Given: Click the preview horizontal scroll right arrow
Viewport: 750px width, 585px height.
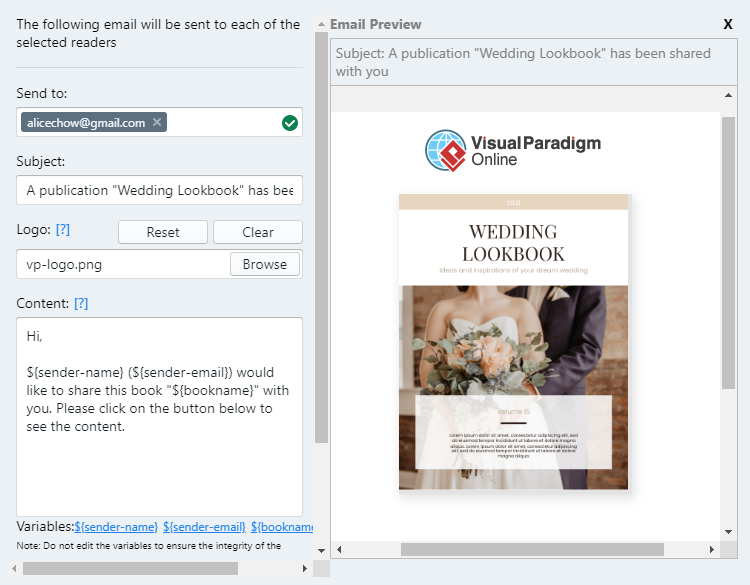Looking at the screenshot, I should point(711,549).
